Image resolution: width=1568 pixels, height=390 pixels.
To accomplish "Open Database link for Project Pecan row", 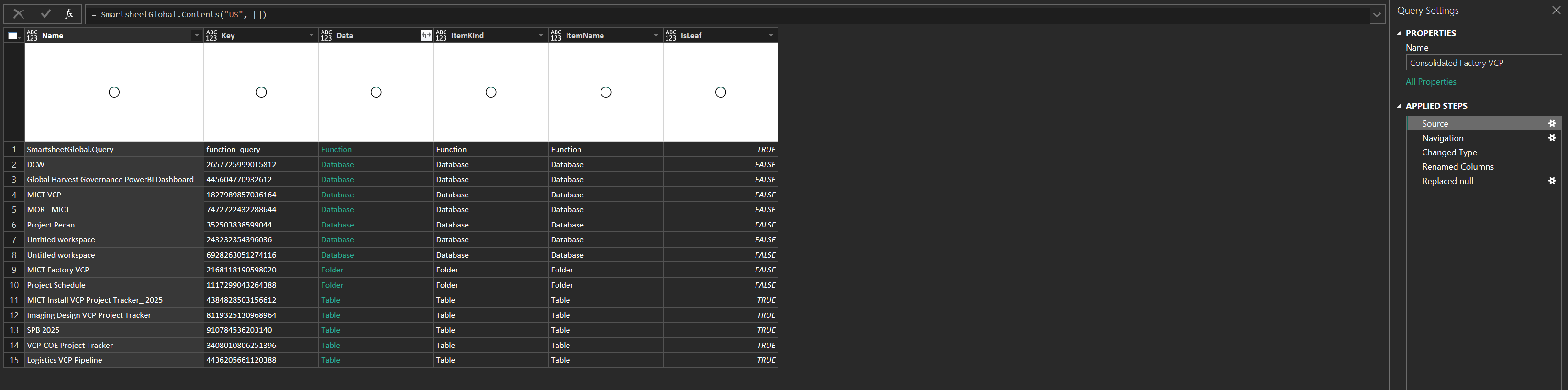I will coord(337,225).
